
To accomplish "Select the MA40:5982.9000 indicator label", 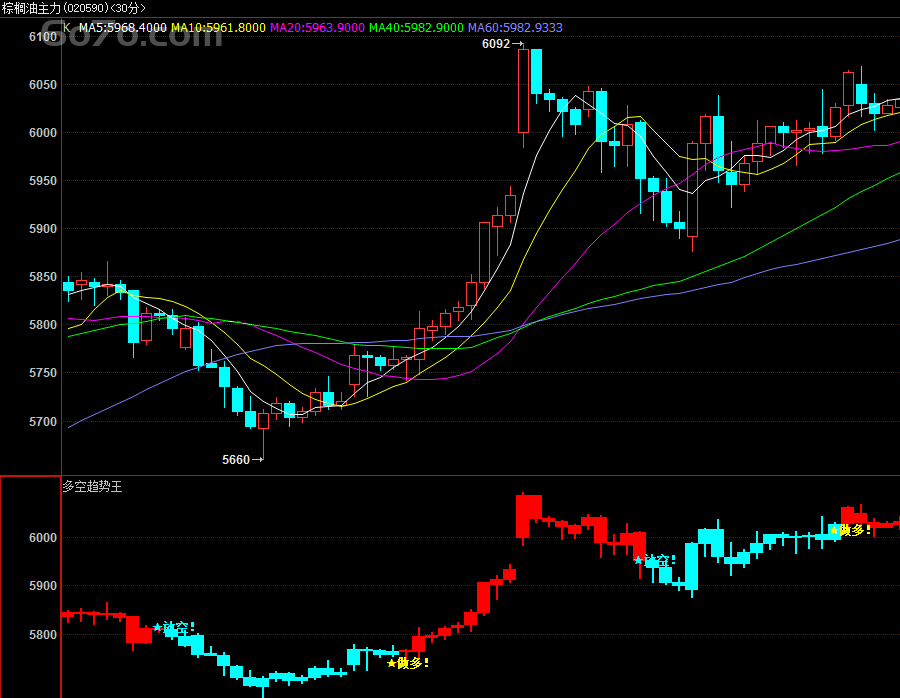I will click(x=416, y=28).
